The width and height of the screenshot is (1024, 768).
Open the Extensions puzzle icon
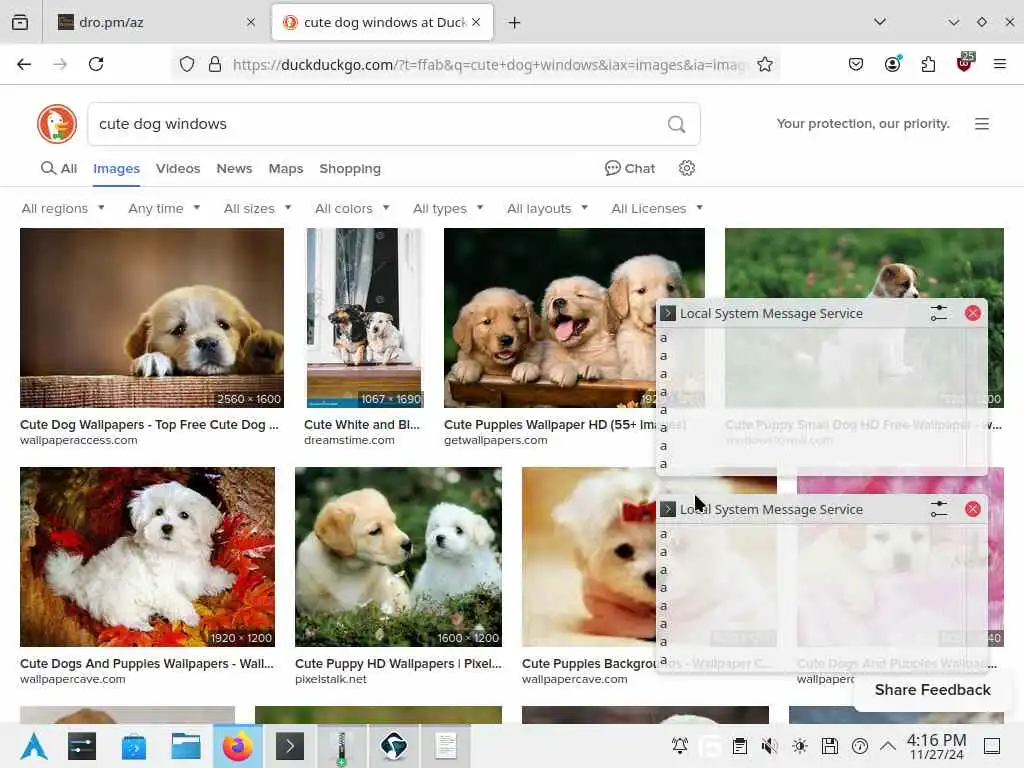pos(928,64)
